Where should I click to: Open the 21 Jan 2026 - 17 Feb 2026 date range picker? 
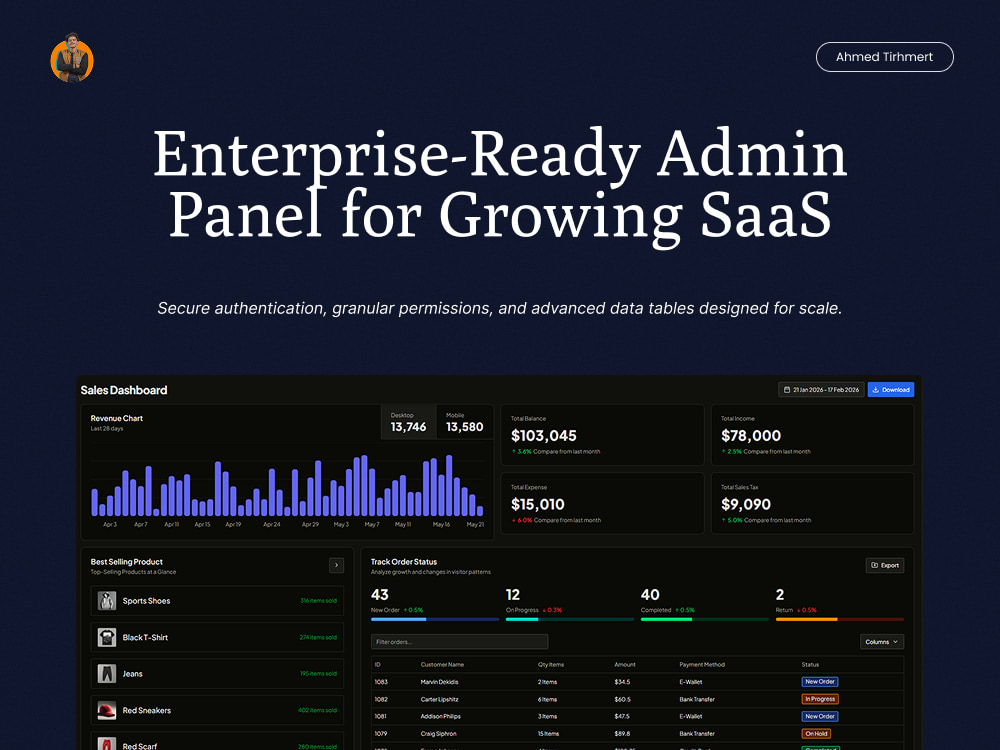coord(821,390)
